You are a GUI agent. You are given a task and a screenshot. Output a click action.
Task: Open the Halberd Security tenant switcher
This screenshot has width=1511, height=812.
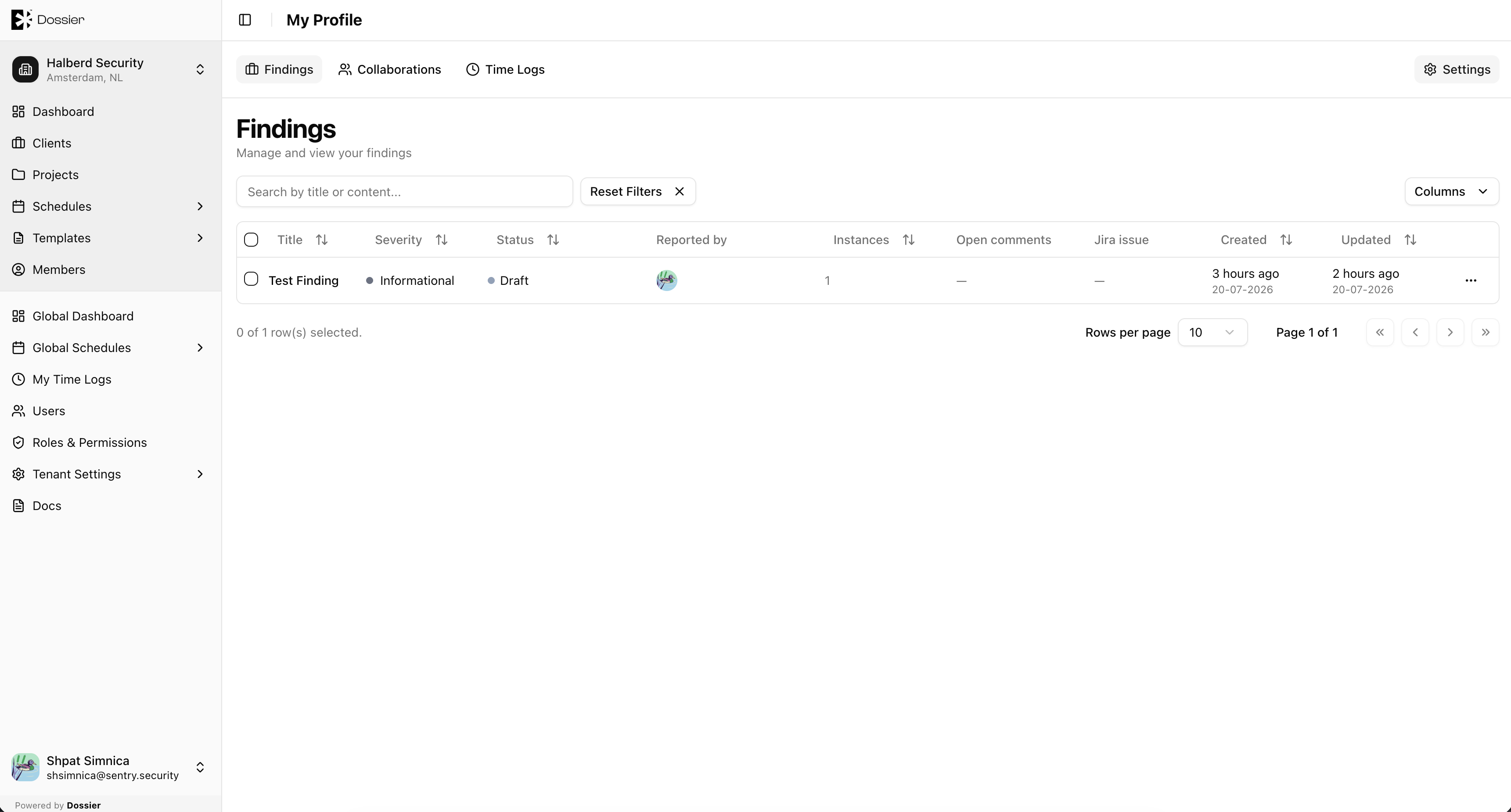(x=111, y=69)
